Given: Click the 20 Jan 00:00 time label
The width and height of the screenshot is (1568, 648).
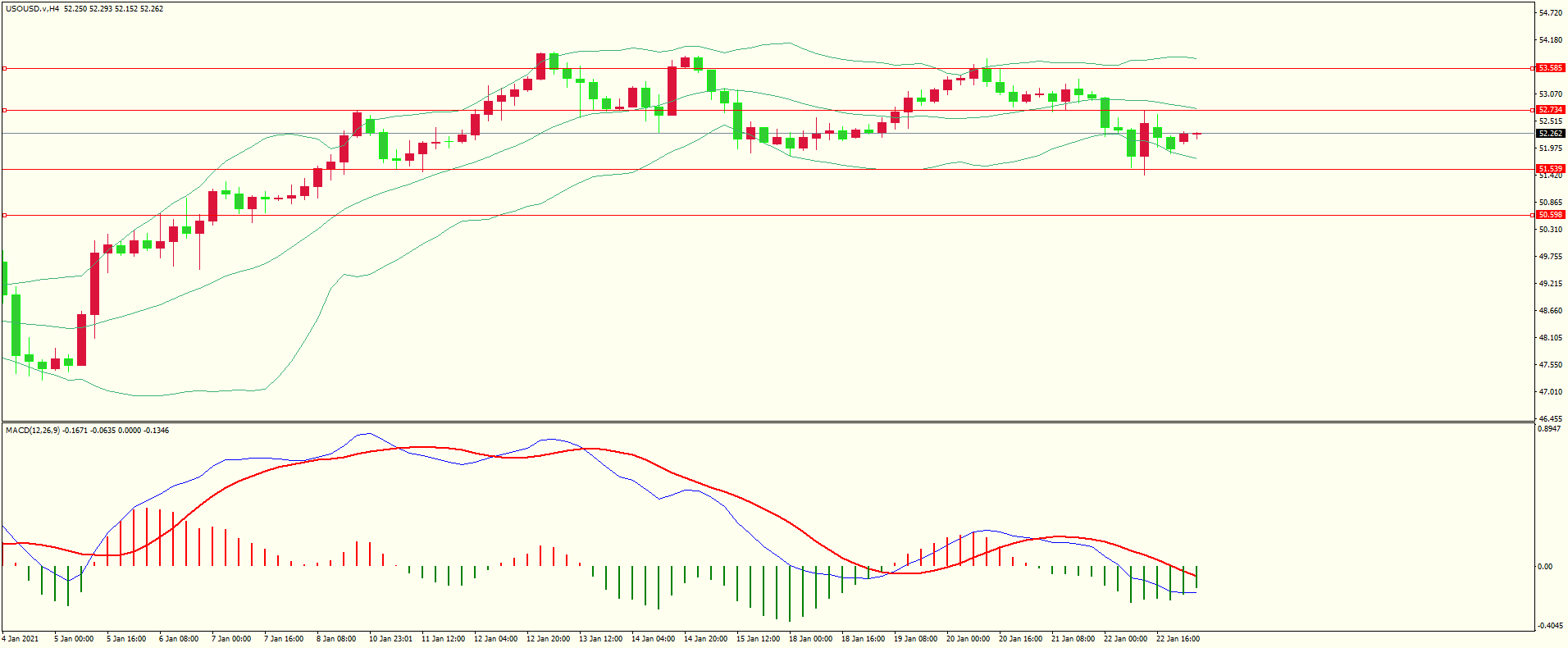Looking at the screenshot, I should 968,639.
